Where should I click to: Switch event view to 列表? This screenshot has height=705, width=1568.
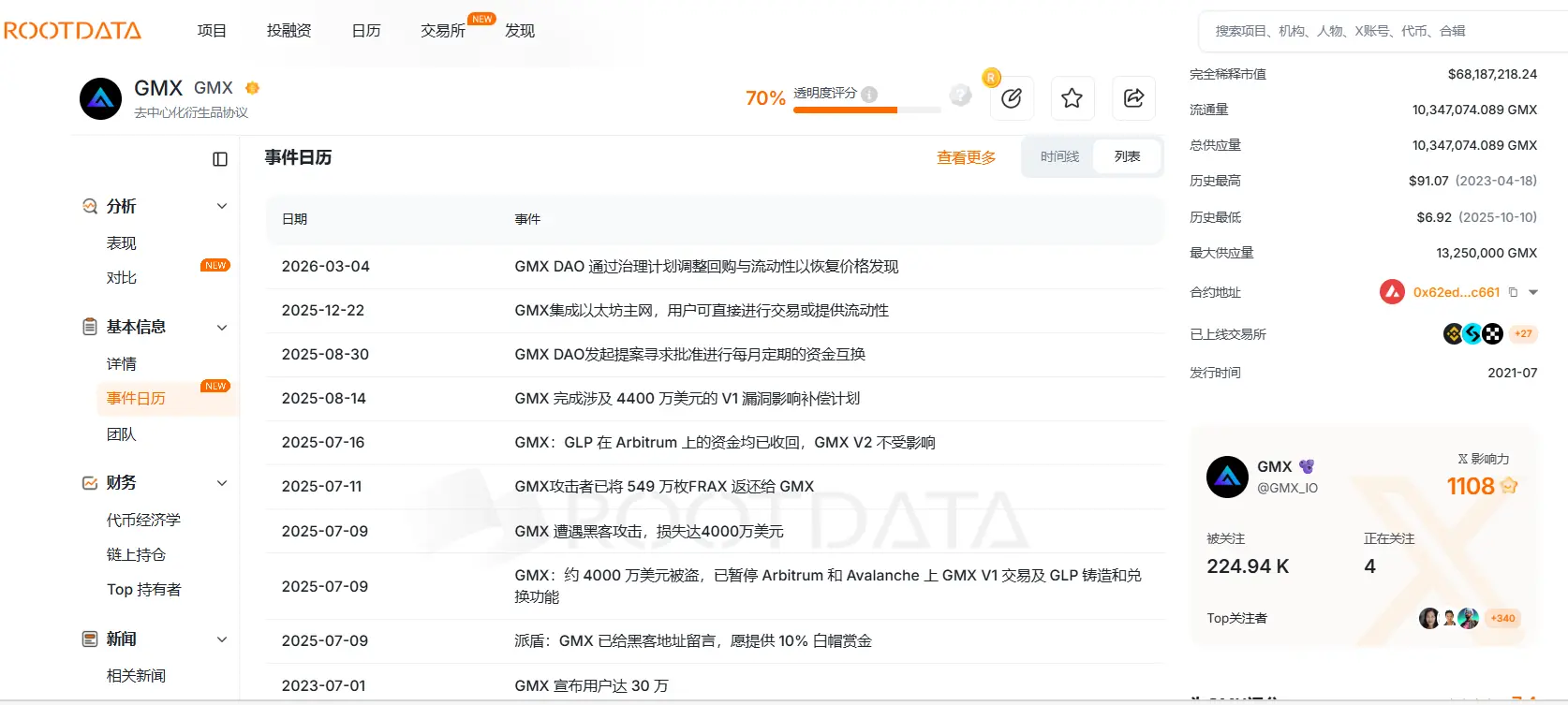[1127, 156]
